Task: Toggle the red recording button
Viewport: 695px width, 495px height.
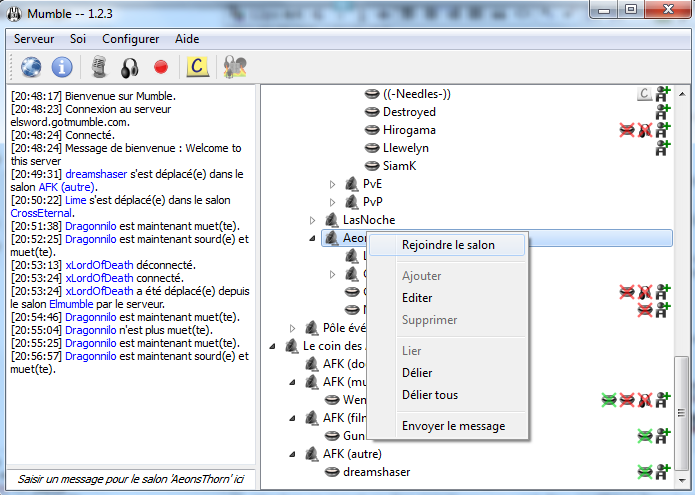Action: coord(161,67)
